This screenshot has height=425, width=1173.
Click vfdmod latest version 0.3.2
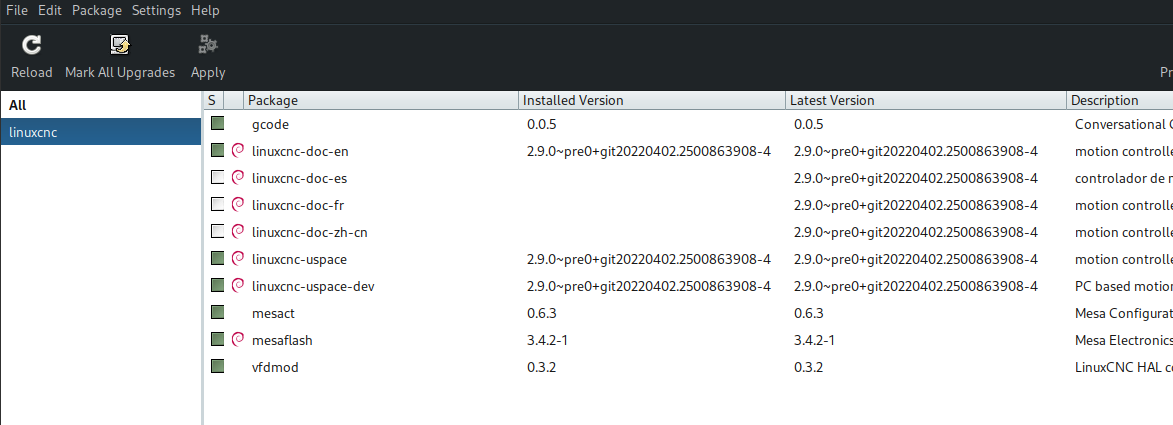tap(809, 367)
